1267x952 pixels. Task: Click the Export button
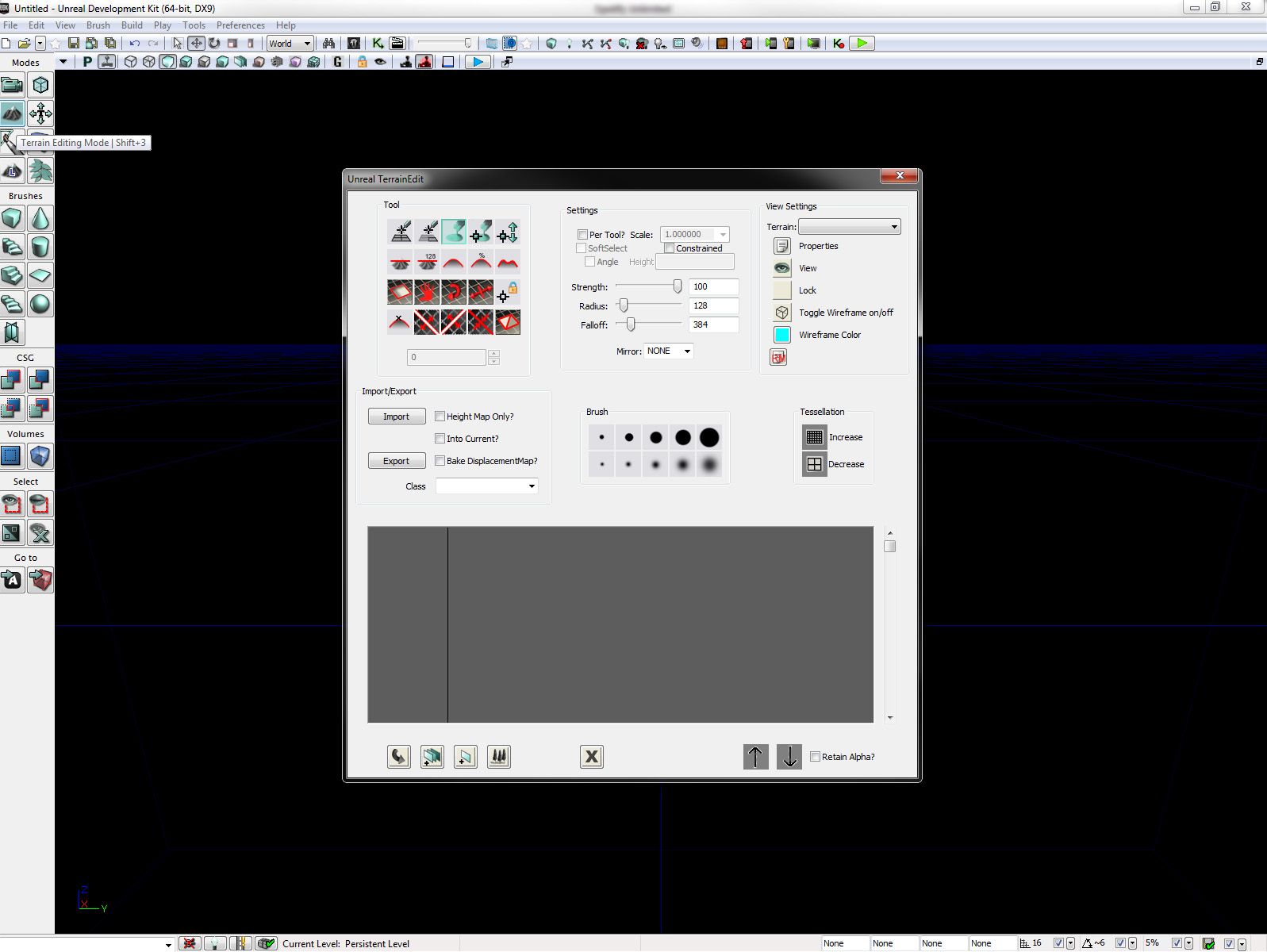coord(397,461)
